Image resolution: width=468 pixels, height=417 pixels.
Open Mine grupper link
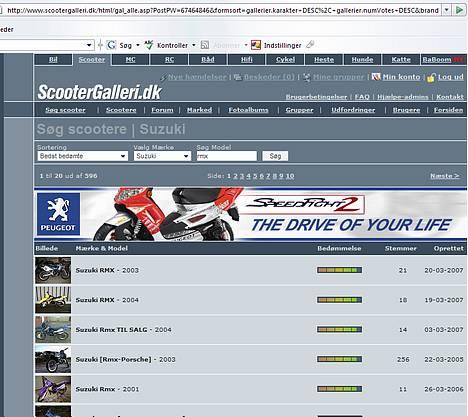pyautogui.click(x=338, y=77)
